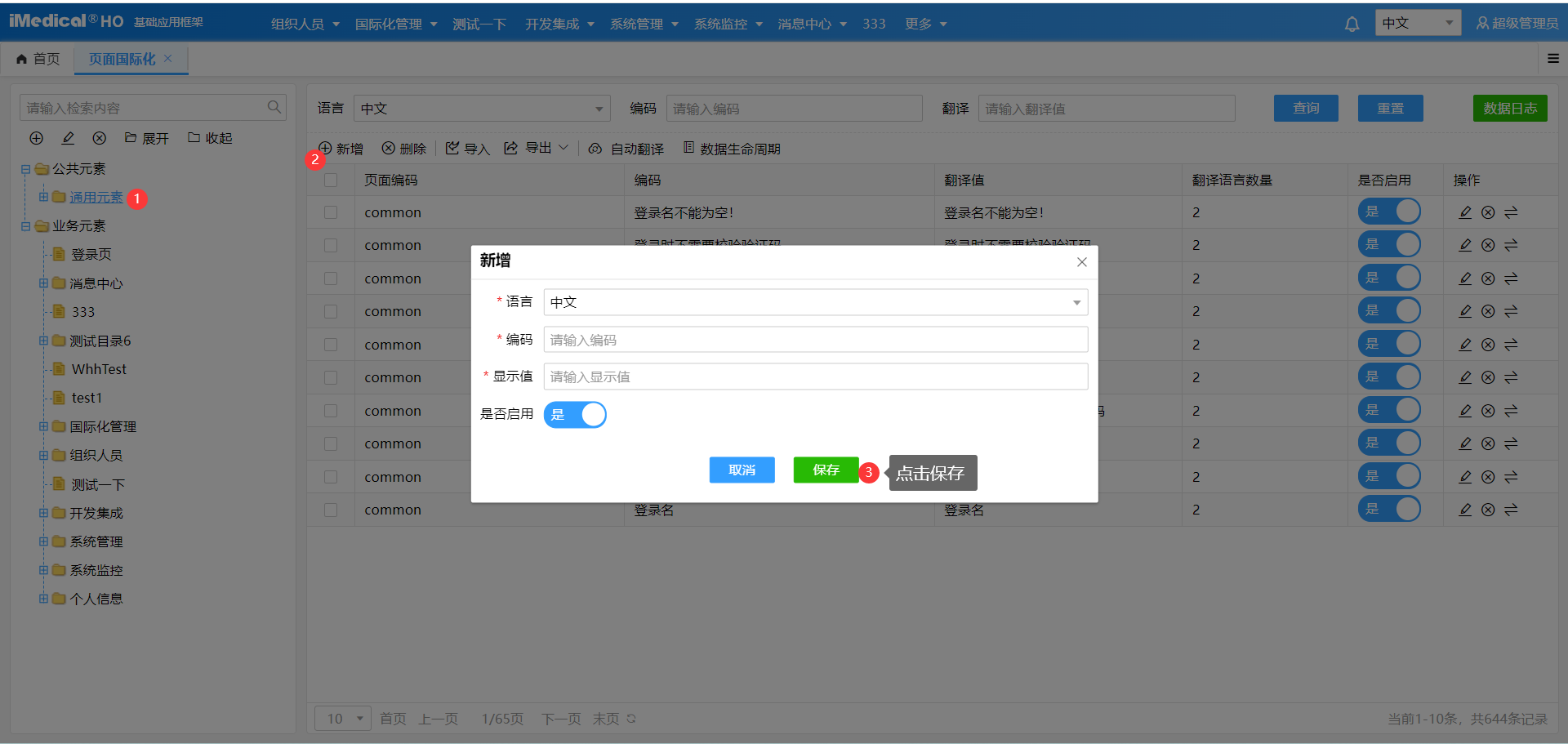This screenshot has width=1568, height=744.
Task: Open the 语言 filter dropdown above table
Action: click(x=482, y=109)
